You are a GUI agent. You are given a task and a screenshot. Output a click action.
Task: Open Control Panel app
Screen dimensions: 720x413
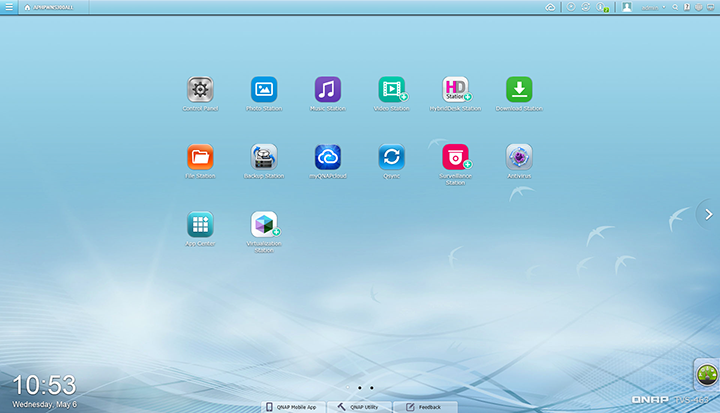(200, 90)
